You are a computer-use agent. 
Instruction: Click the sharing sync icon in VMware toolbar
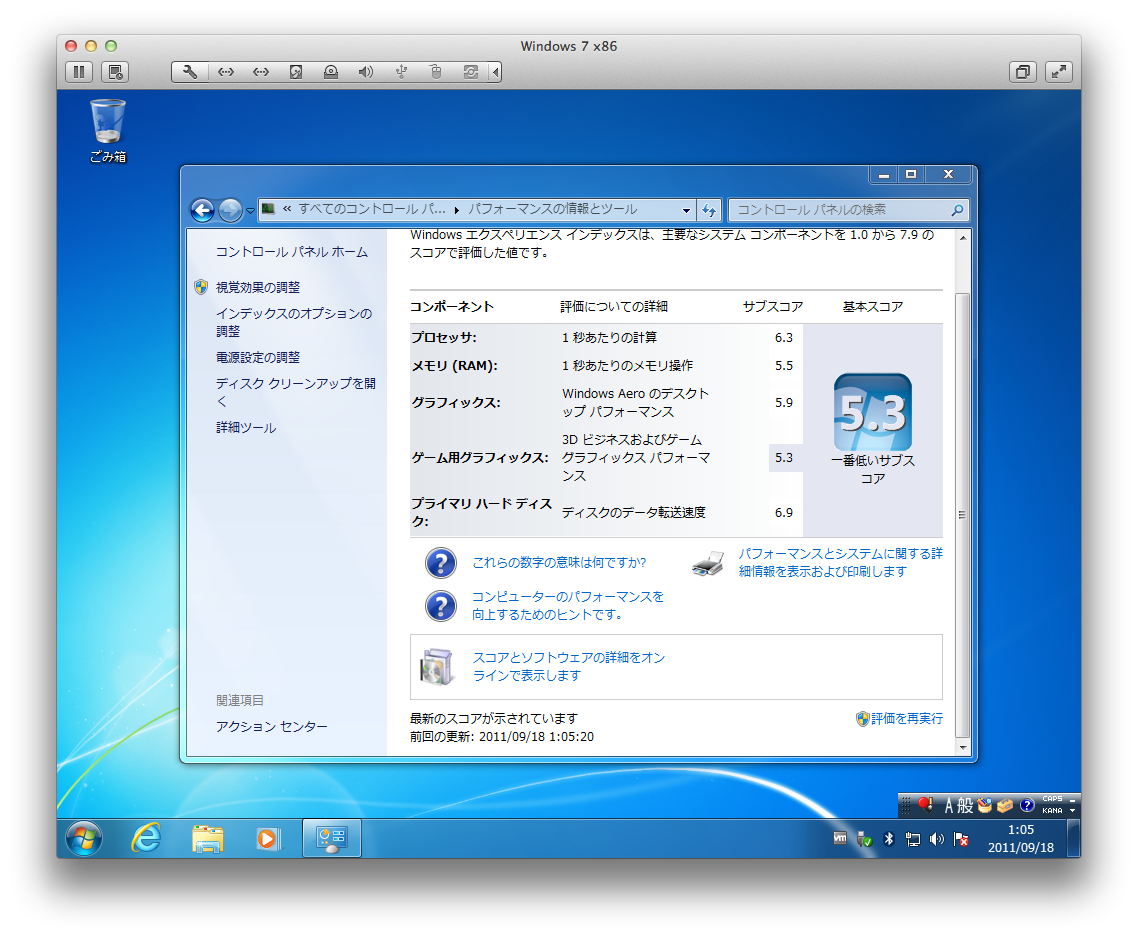pyautogui.click(x=471, y=72)
